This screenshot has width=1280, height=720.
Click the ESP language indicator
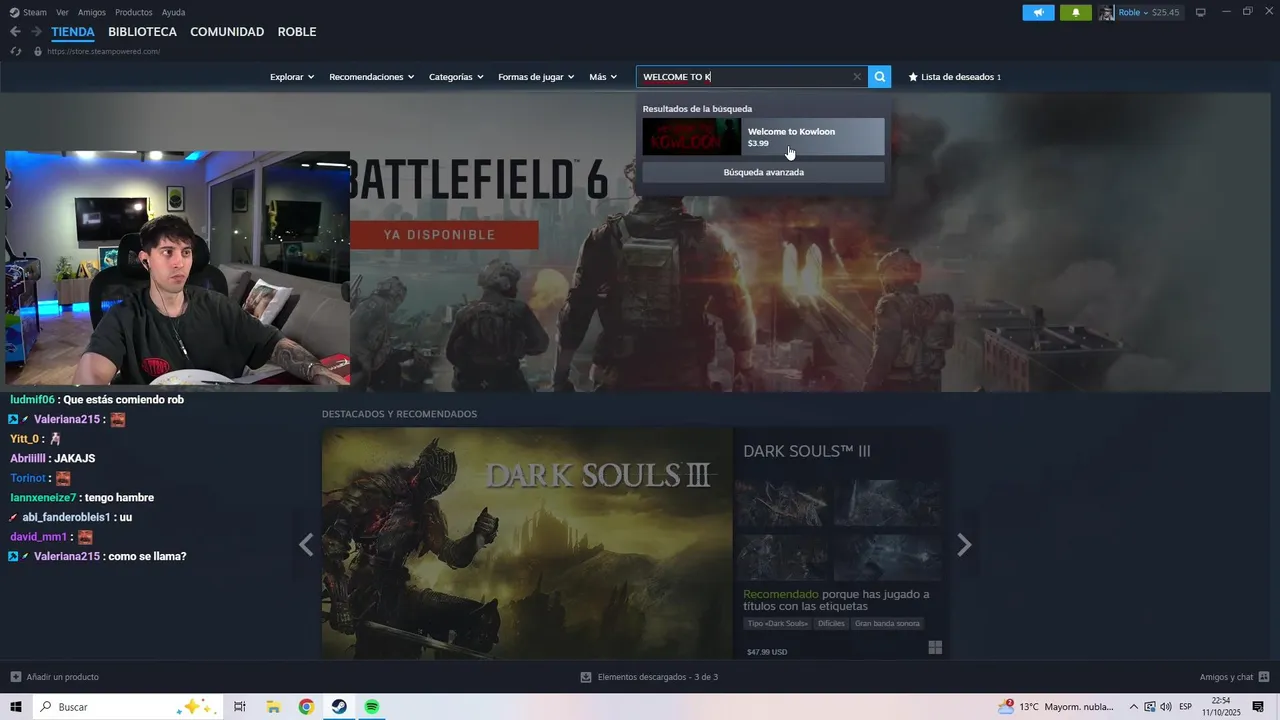(x=1185, y=707)
